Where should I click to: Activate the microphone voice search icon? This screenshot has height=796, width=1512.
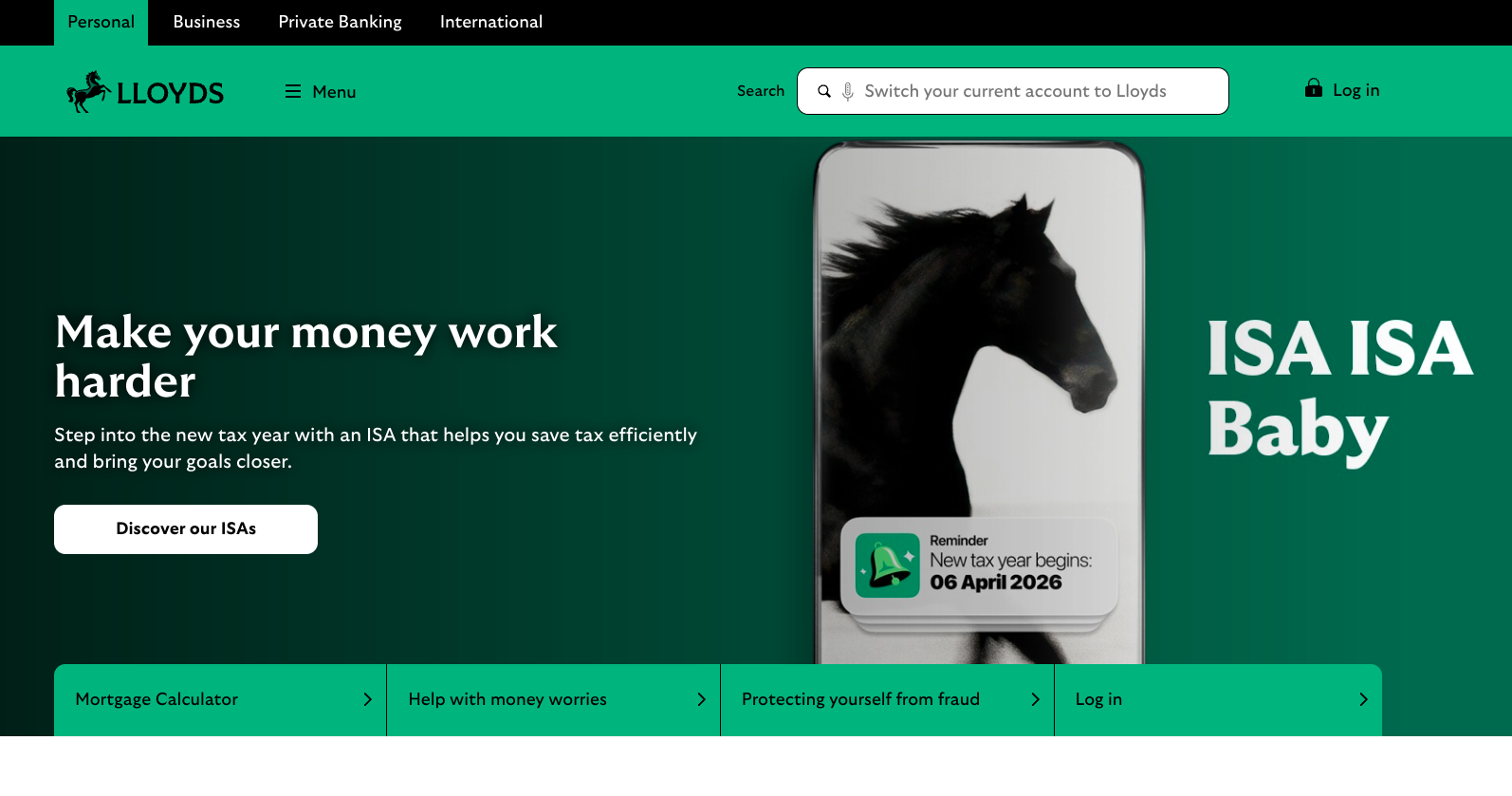coord(848,91)
